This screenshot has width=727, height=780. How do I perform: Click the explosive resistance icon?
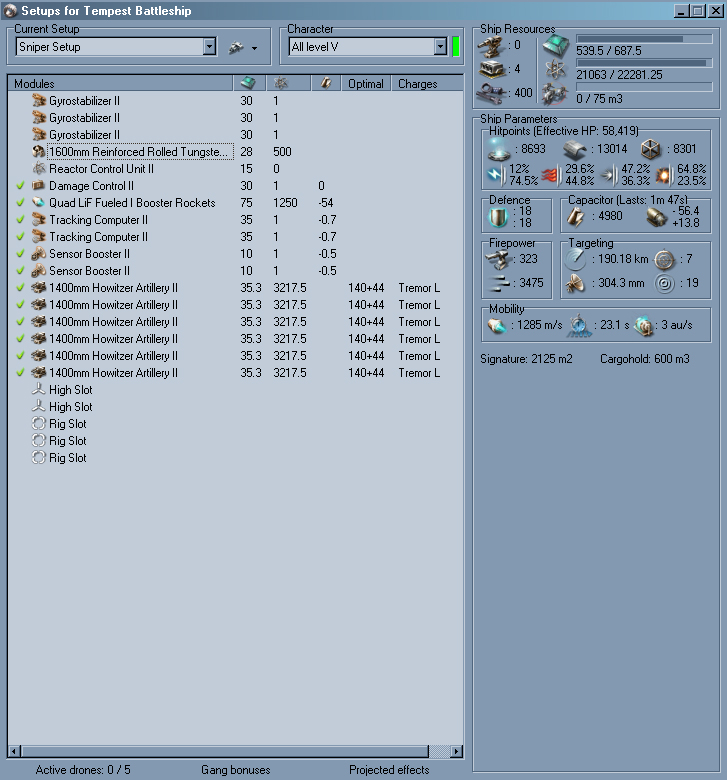pos(664,175)
